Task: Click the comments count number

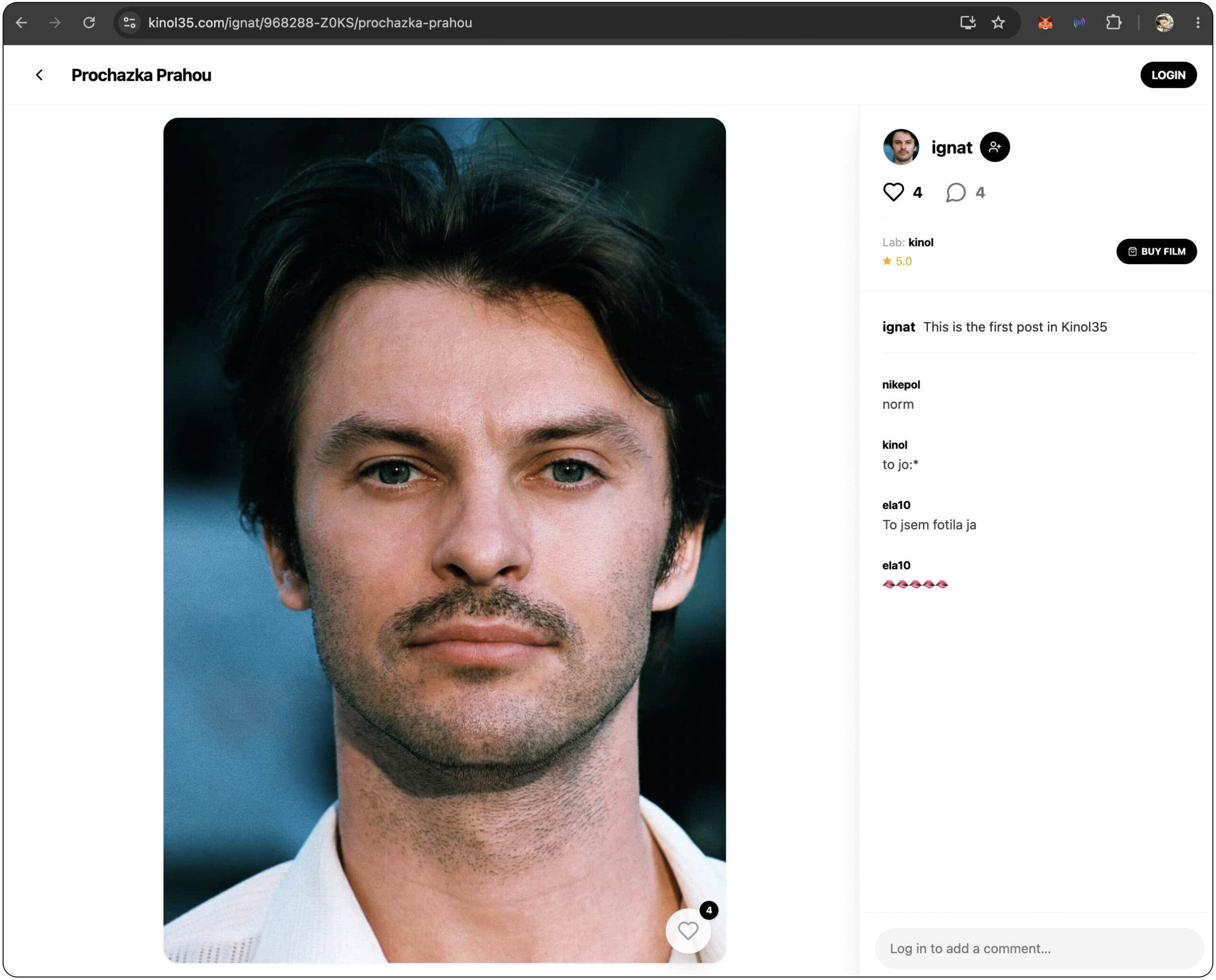Action: click(x=979, y=192)
